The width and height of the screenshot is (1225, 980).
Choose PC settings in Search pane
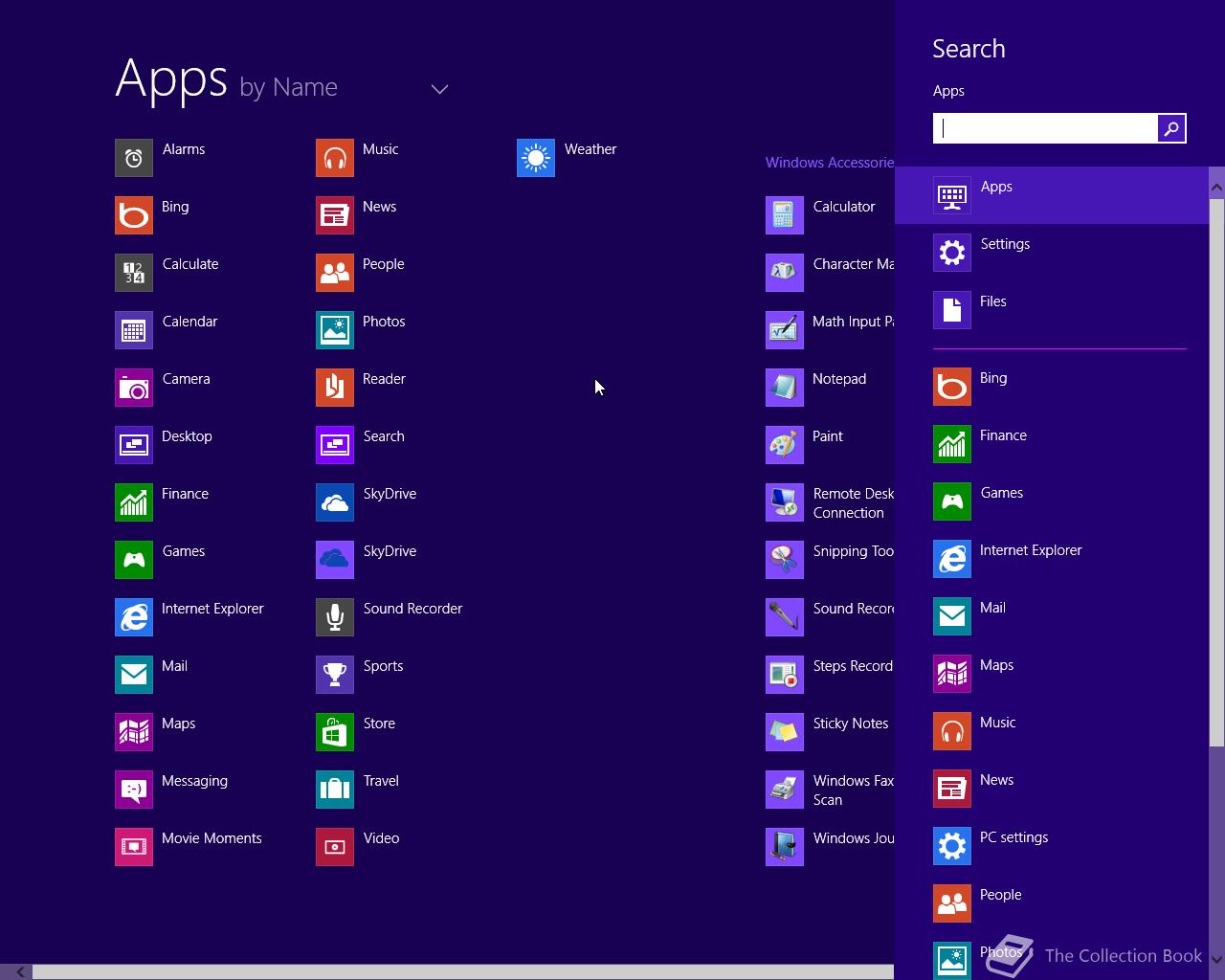tap(1052, 846)
